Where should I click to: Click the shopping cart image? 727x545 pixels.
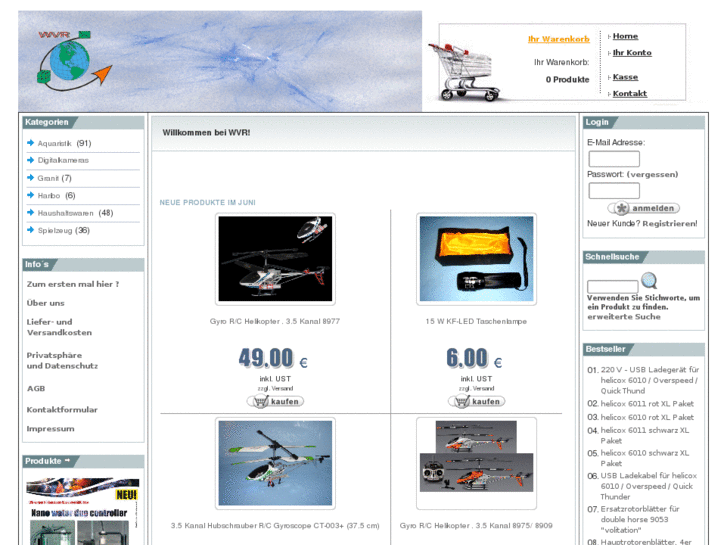[x=464, y=71]
